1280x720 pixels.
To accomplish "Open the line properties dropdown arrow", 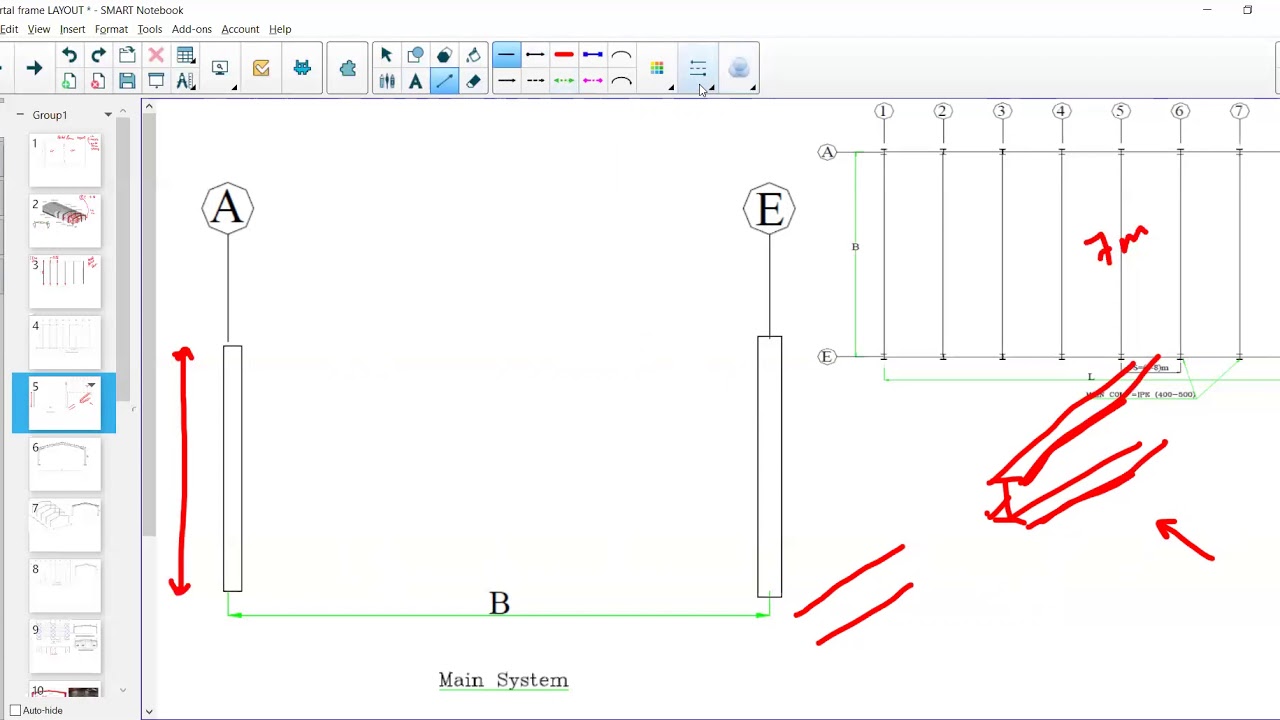I will pos(712,88).
